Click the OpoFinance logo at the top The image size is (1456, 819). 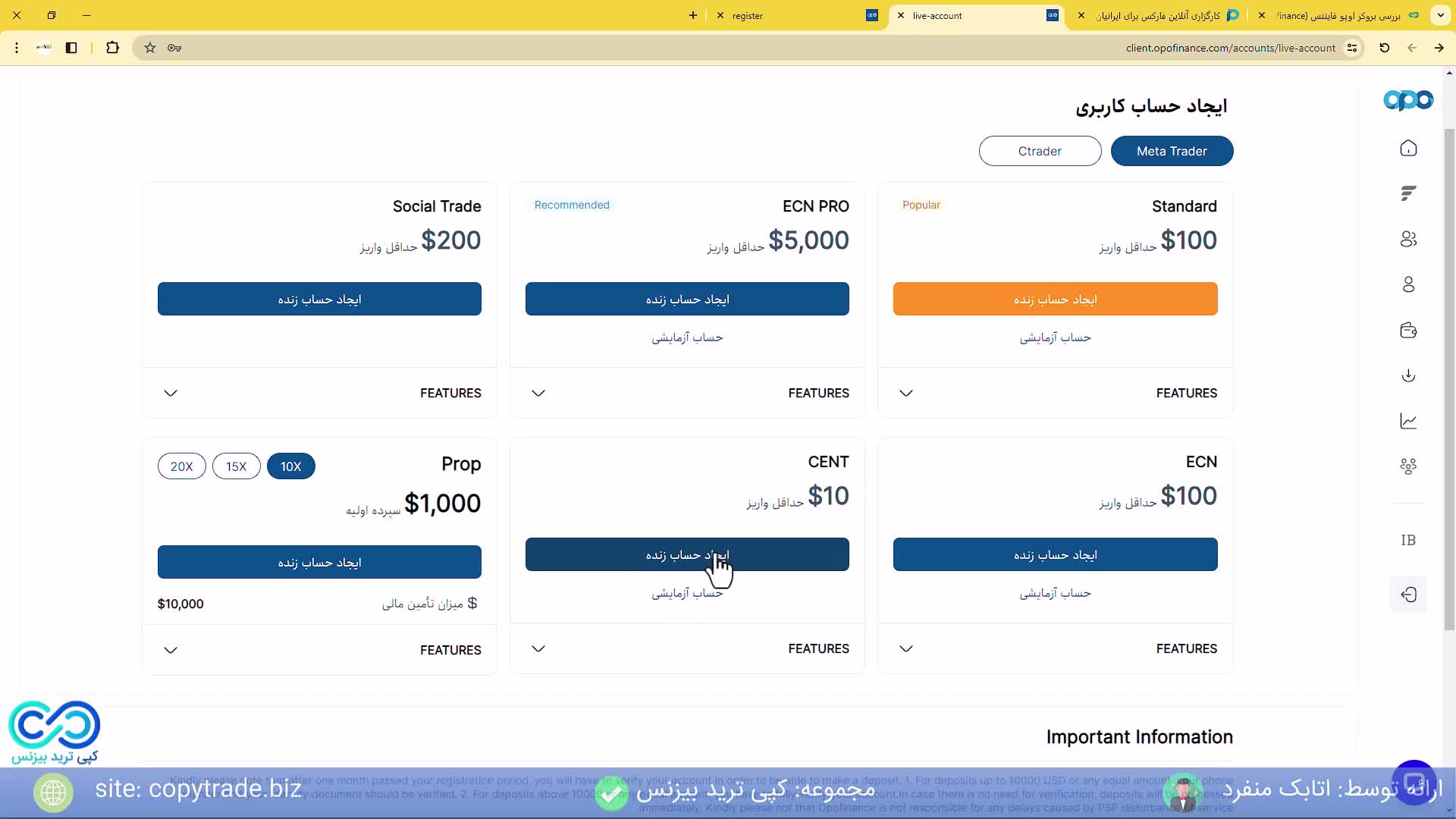[x=1407, y=99]
